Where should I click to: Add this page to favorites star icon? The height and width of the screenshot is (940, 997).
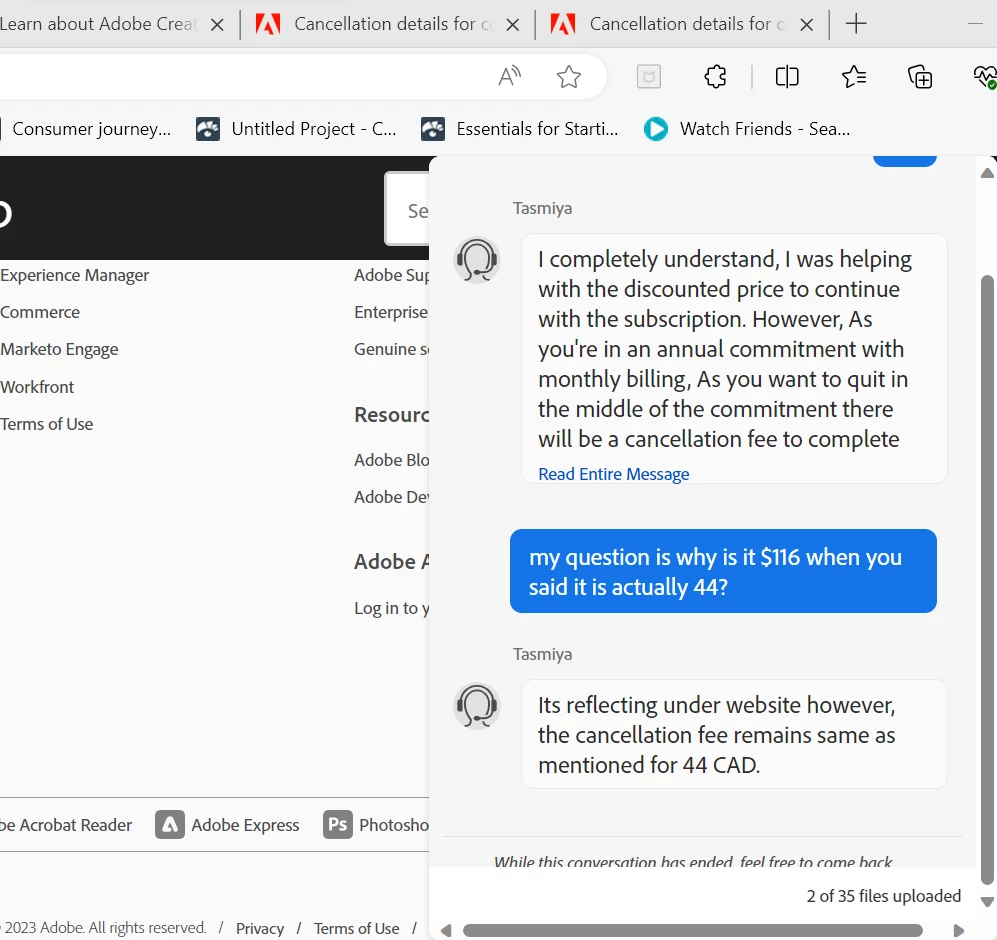(x=568, y=77)
